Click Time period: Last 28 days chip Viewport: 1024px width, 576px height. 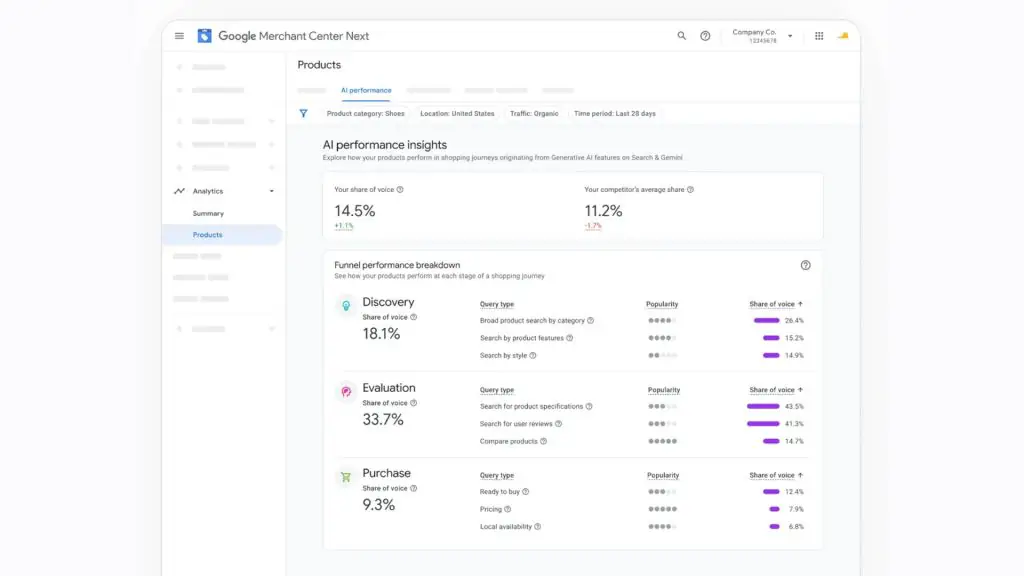point(615,114)
